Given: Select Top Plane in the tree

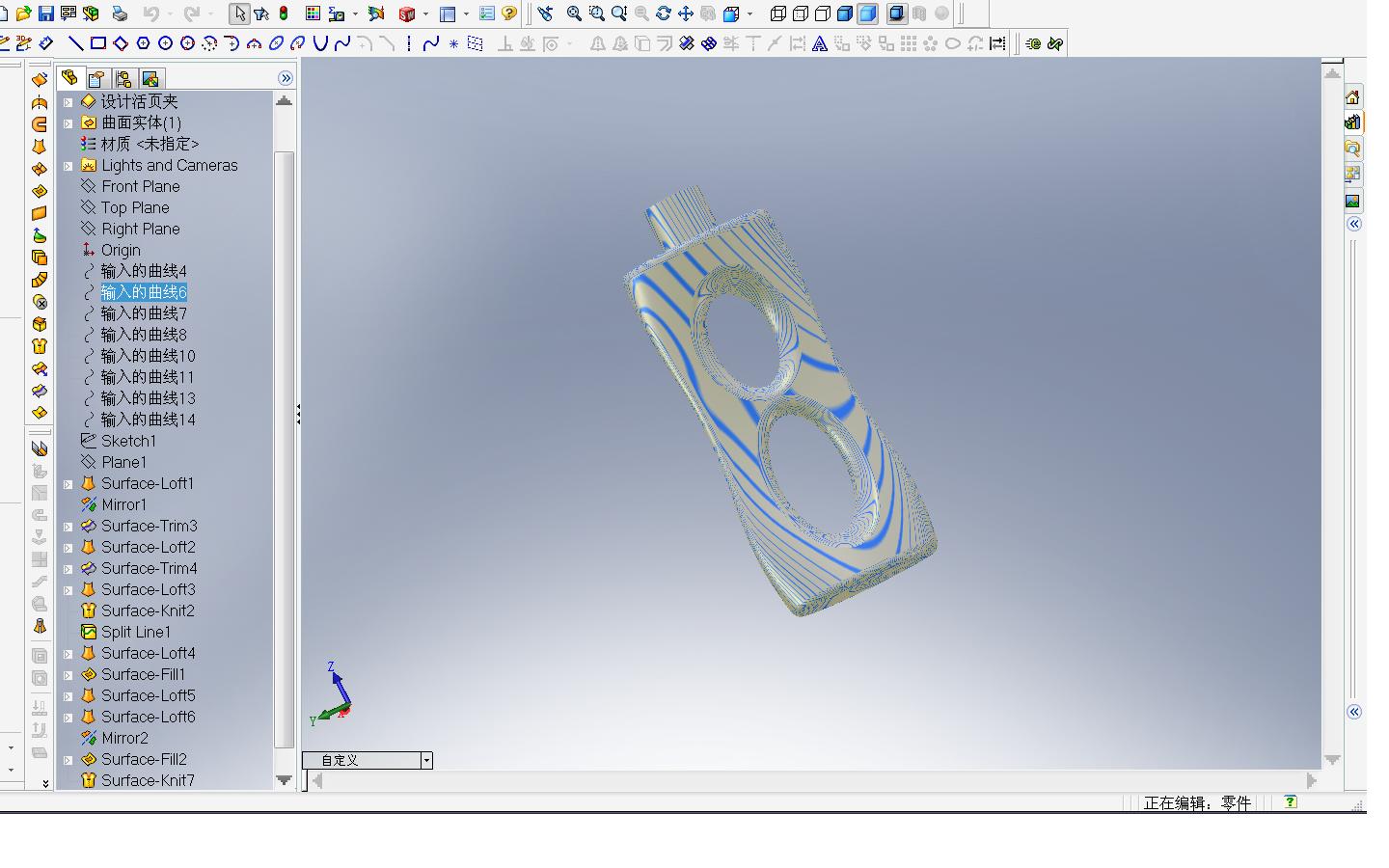Looking at the screenshot, I should pos(135,207).
